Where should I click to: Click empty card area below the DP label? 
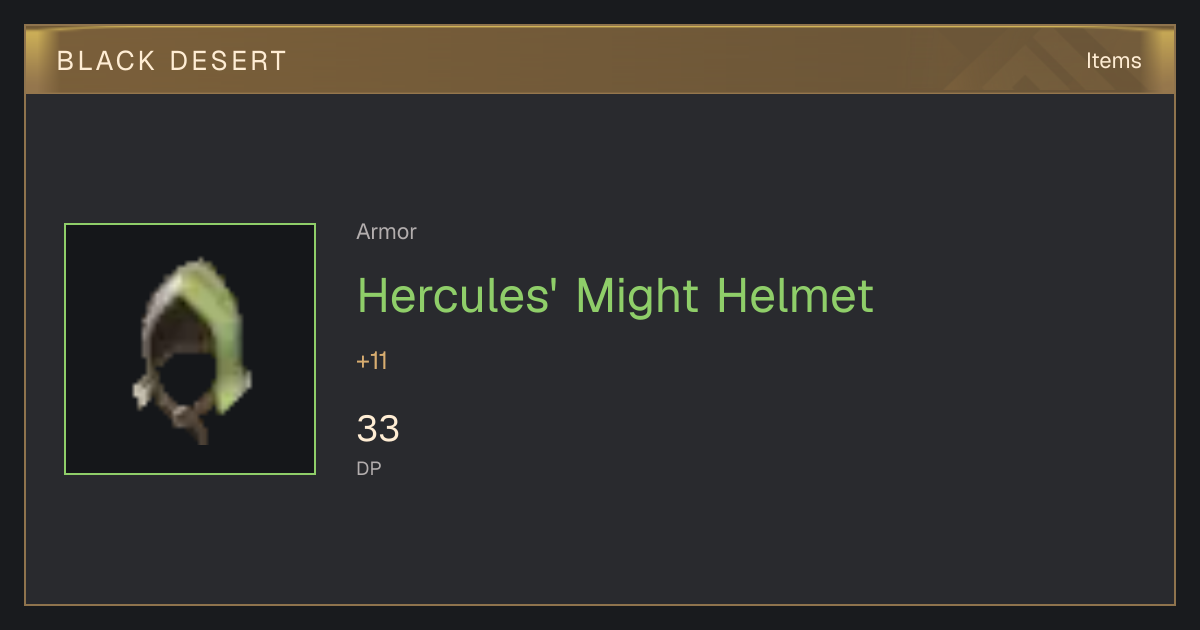600,540
